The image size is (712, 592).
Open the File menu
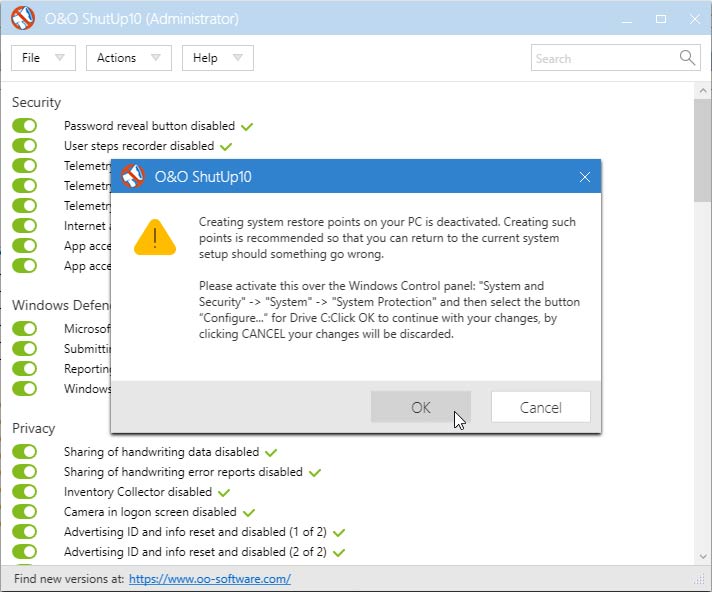(x=43, y=58)
